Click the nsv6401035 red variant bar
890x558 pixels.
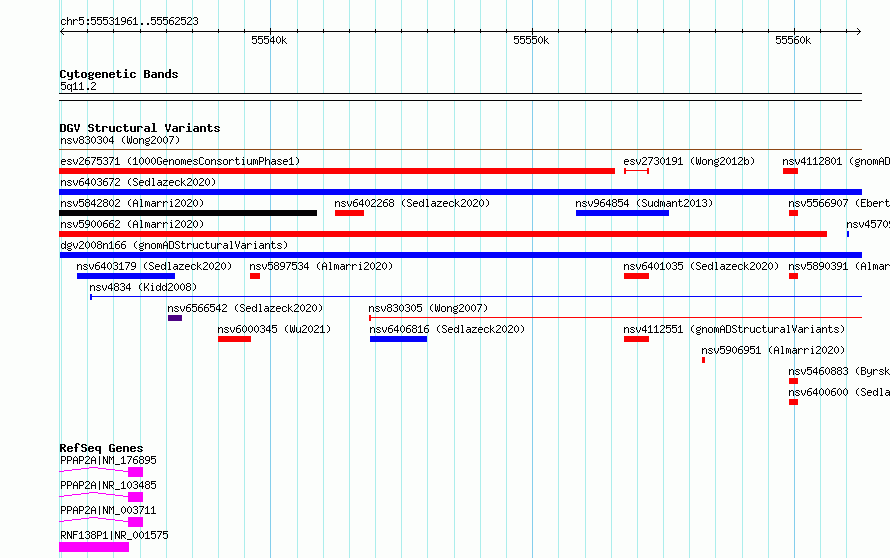tap(636, 276)
